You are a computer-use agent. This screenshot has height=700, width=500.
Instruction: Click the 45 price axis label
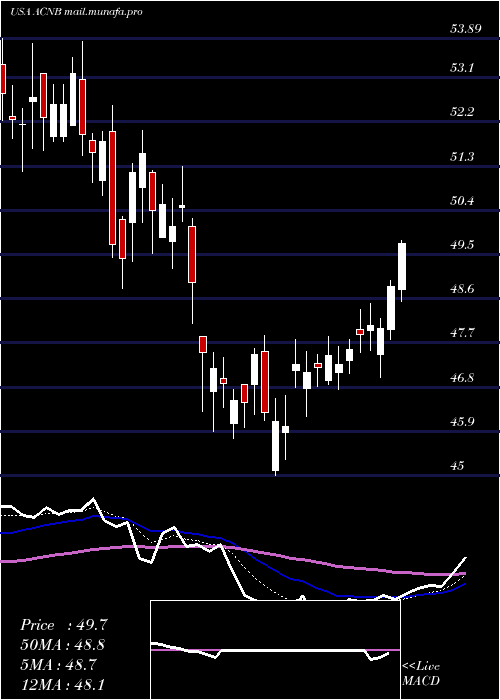458,466
